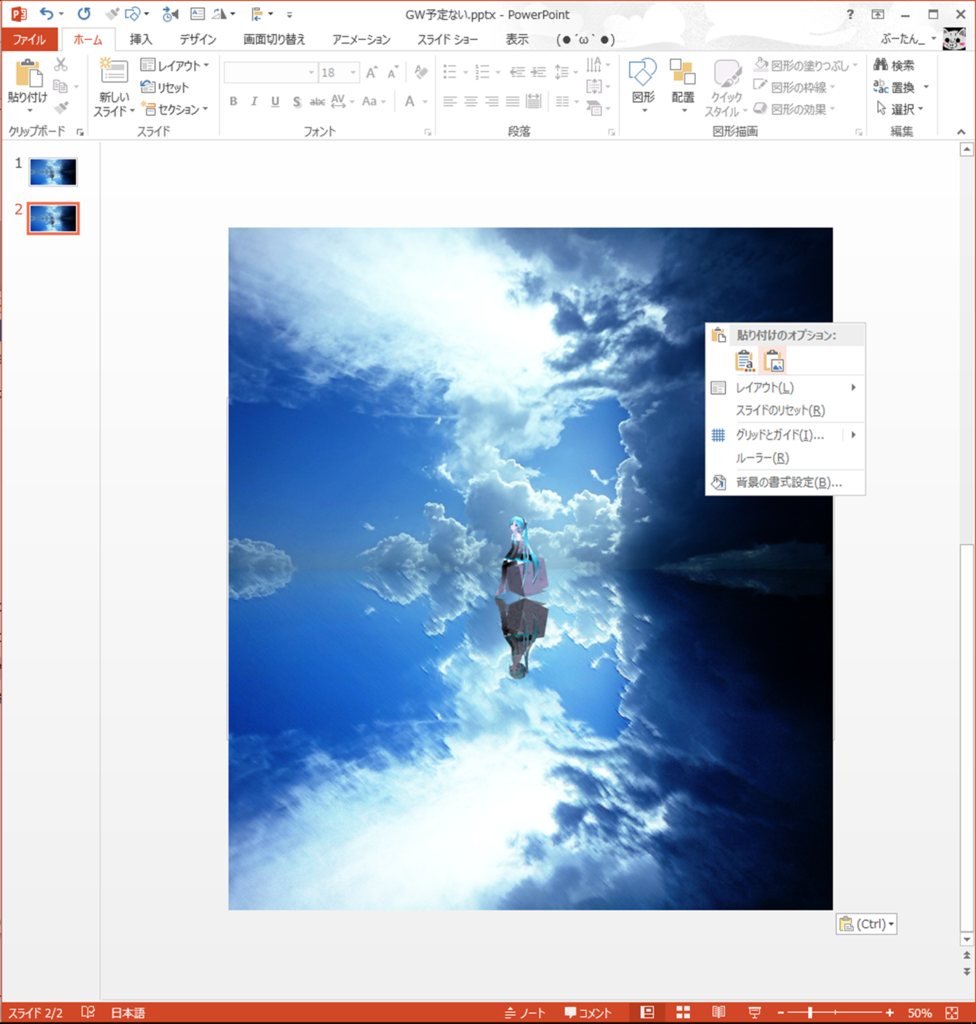Choose paste as picture icon
This screenshot has width=976, height=1024.
tap(773, 360)
